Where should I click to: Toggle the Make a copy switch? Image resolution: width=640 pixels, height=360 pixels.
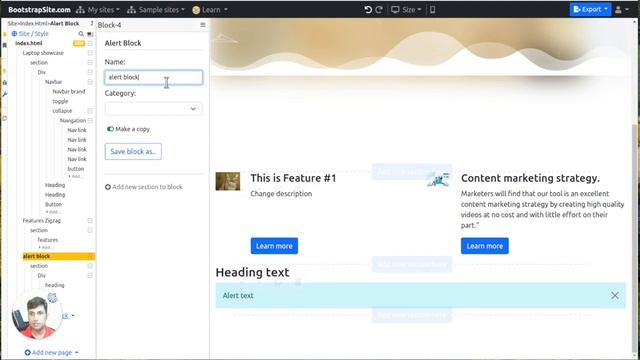point(110,129)
